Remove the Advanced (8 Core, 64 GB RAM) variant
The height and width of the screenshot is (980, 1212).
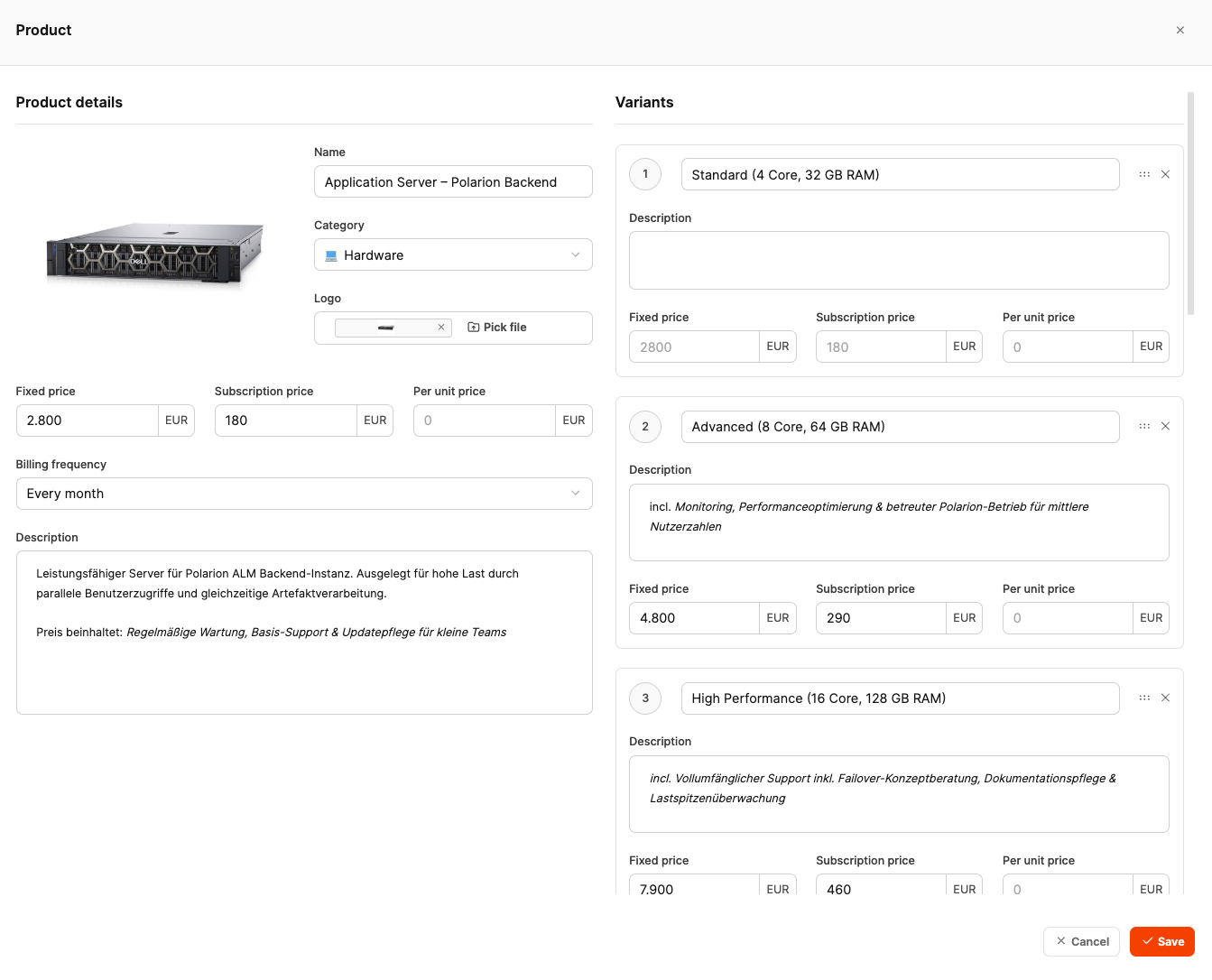[x=1165, y=426]
